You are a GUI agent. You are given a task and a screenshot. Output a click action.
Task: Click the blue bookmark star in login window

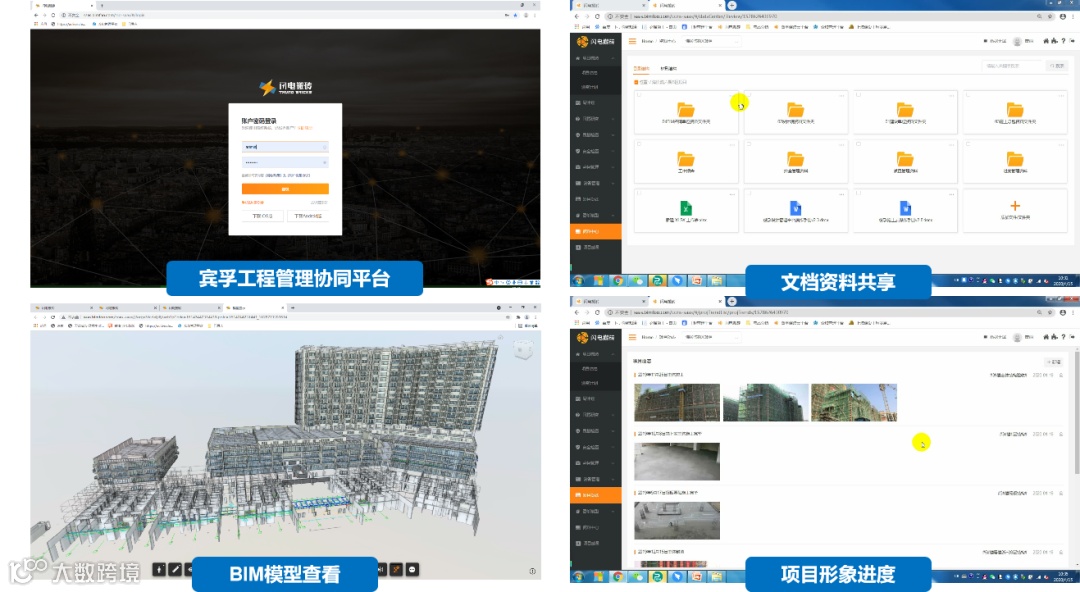[x=515, y=14]
